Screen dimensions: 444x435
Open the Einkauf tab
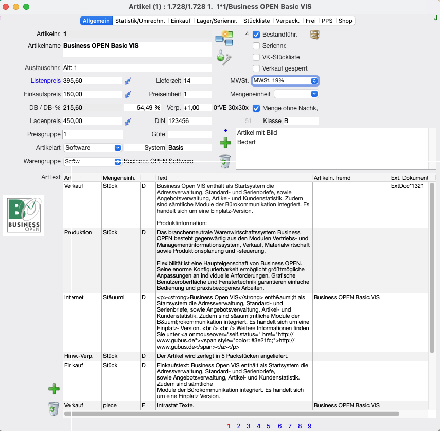(180, 21)
